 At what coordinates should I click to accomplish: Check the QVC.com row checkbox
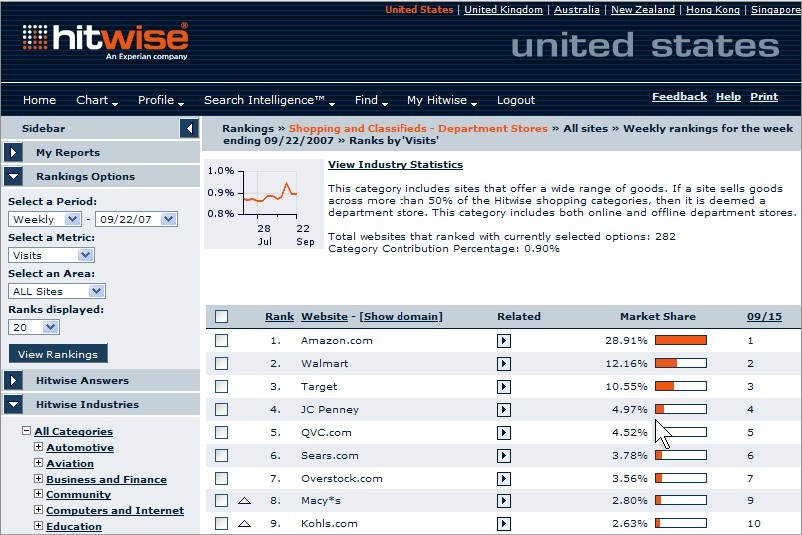(x=221, y=433)
